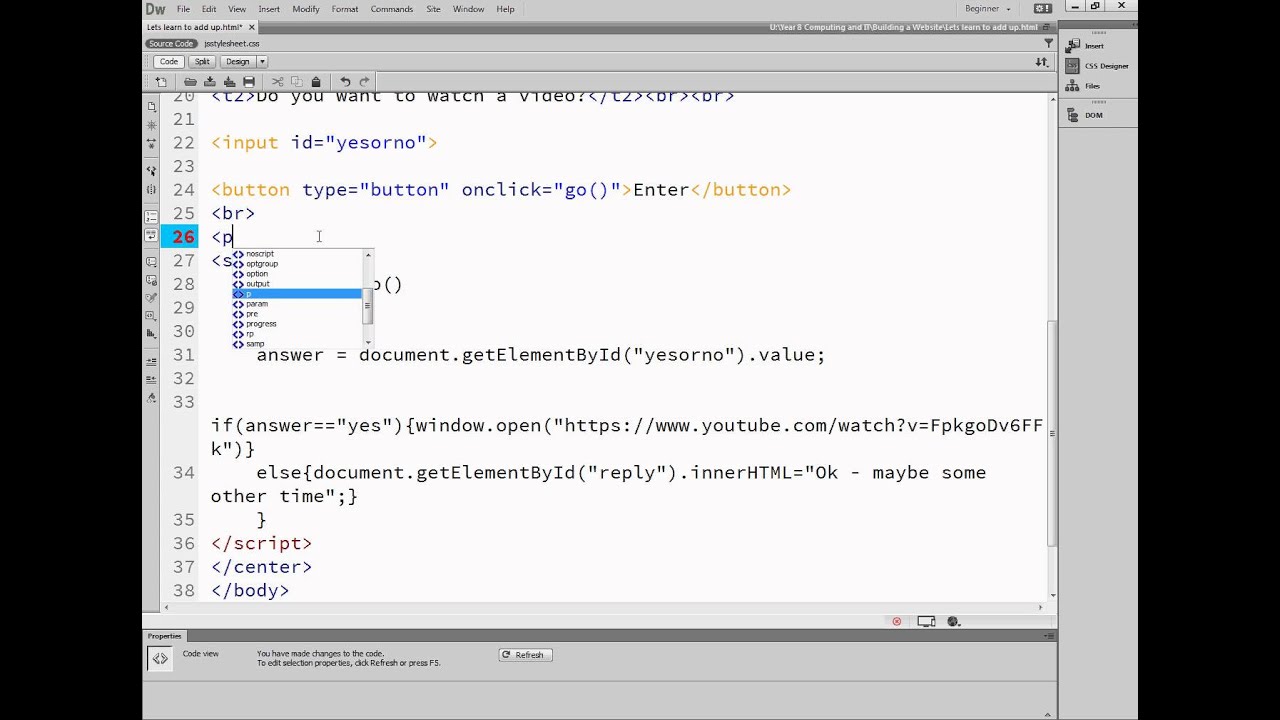Click the Redo arrow icon

(364, 82)
